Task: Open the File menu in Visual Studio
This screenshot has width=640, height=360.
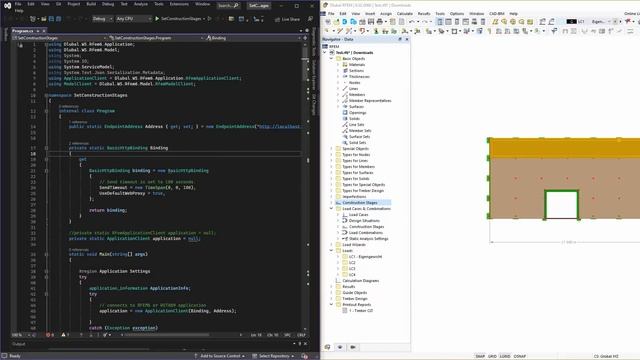Action: (x=18, y=4)
